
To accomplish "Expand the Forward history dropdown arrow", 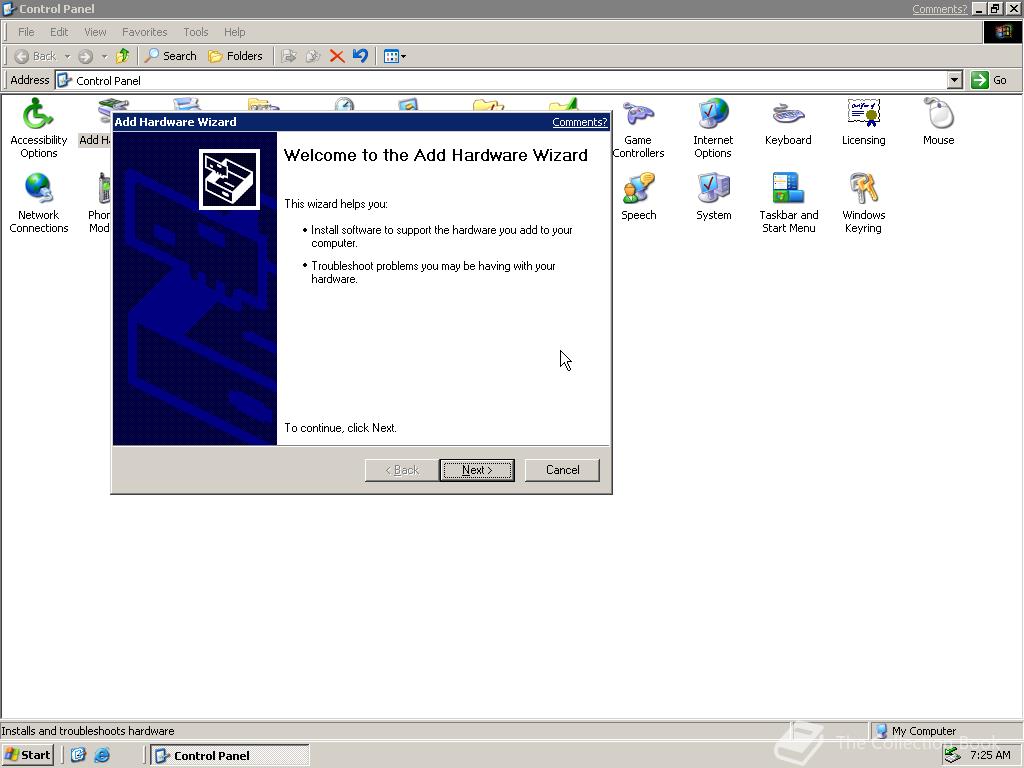I will [104, 56].
